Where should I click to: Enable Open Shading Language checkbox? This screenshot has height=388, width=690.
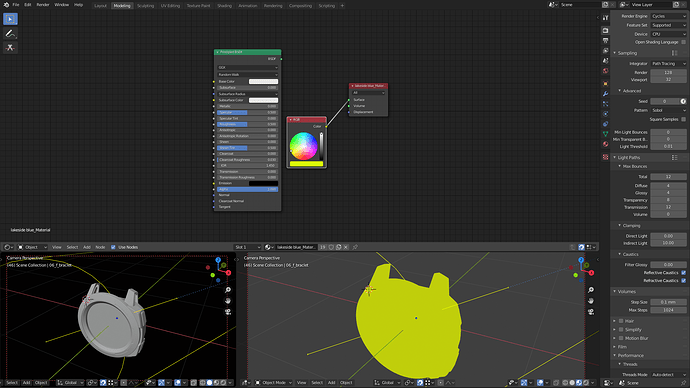point(683,42)
